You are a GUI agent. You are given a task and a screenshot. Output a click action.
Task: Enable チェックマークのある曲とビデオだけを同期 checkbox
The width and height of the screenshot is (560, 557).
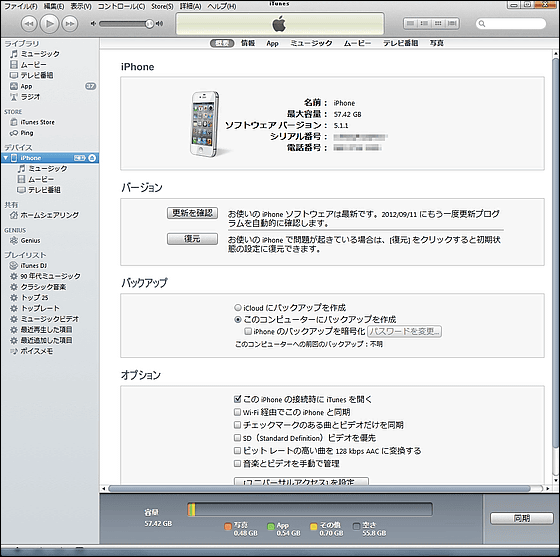coord(238,425)
